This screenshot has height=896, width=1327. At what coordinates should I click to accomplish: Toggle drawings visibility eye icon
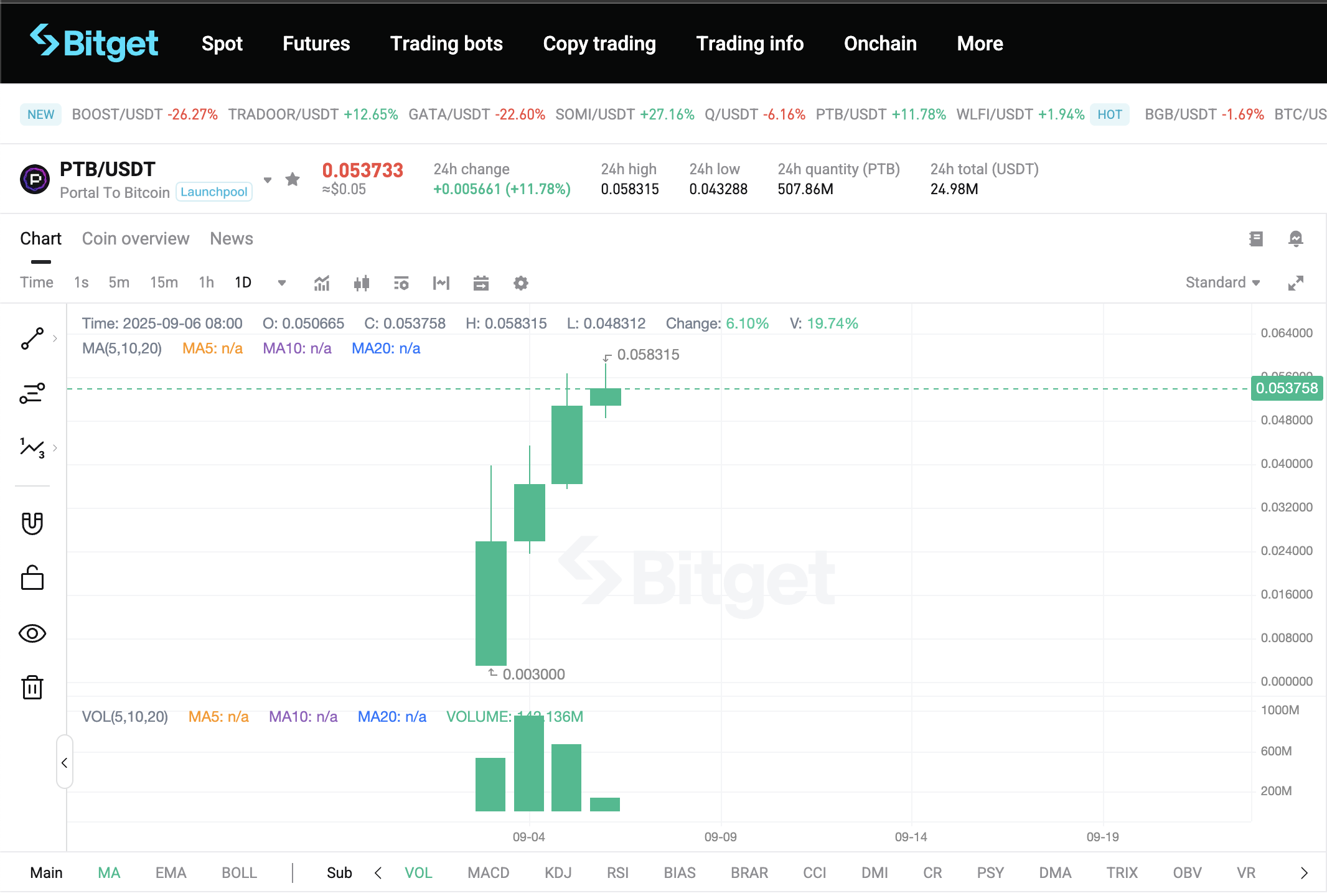click(x=32, y=633)
